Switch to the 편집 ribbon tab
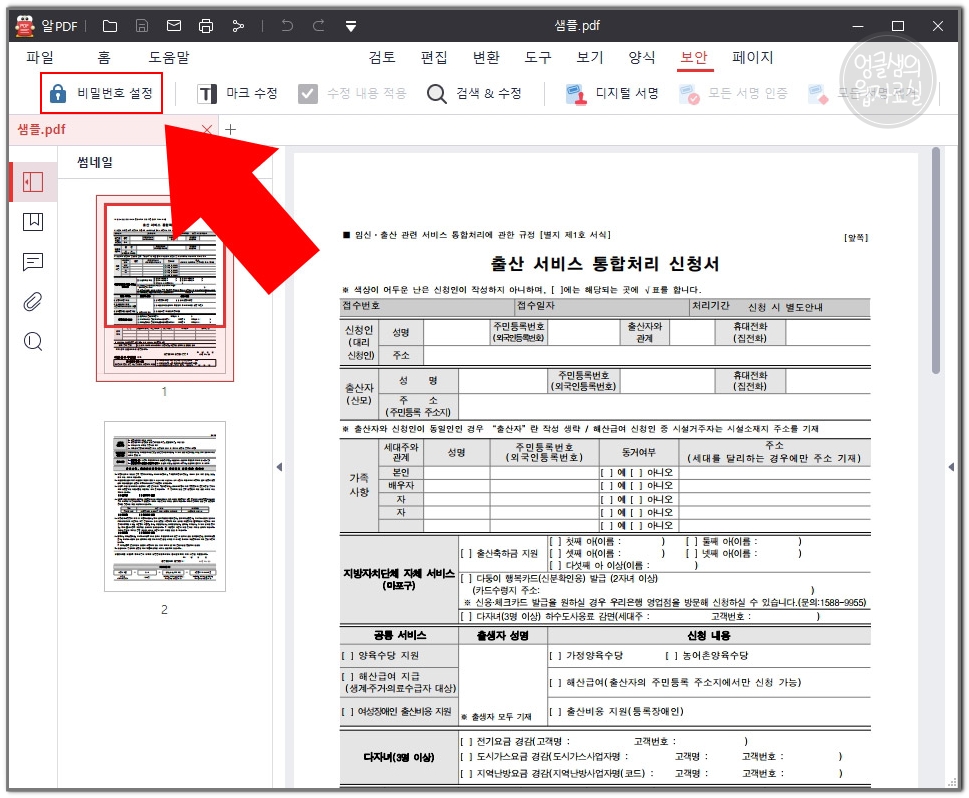 coord(434,57)
